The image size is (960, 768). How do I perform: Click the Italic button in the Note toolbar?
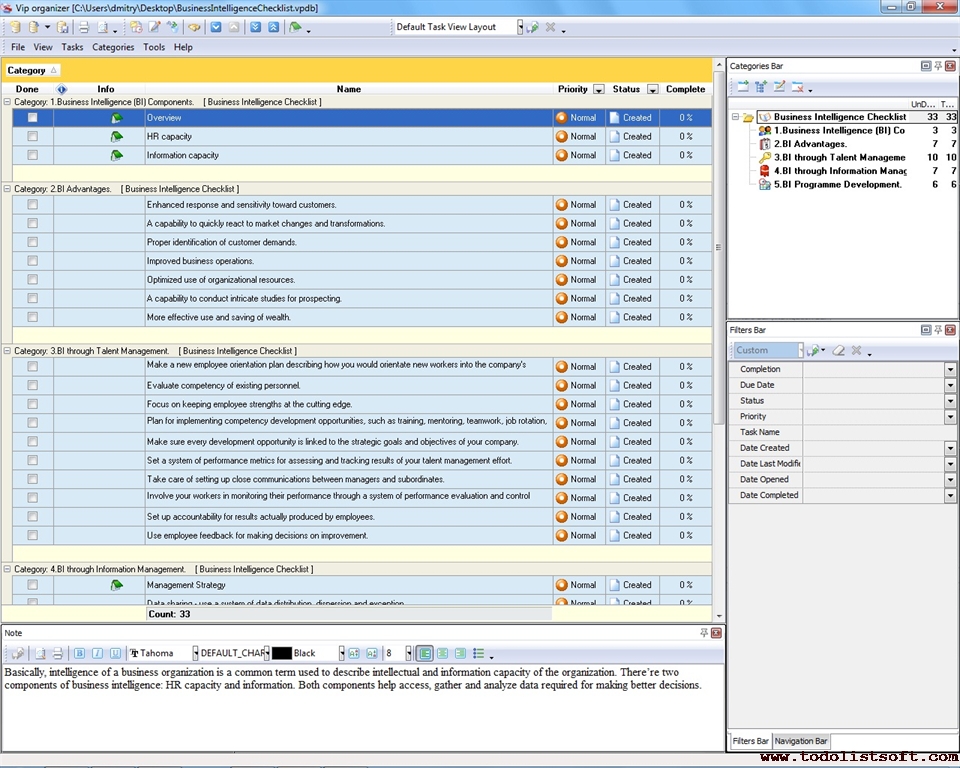[97, 653]
